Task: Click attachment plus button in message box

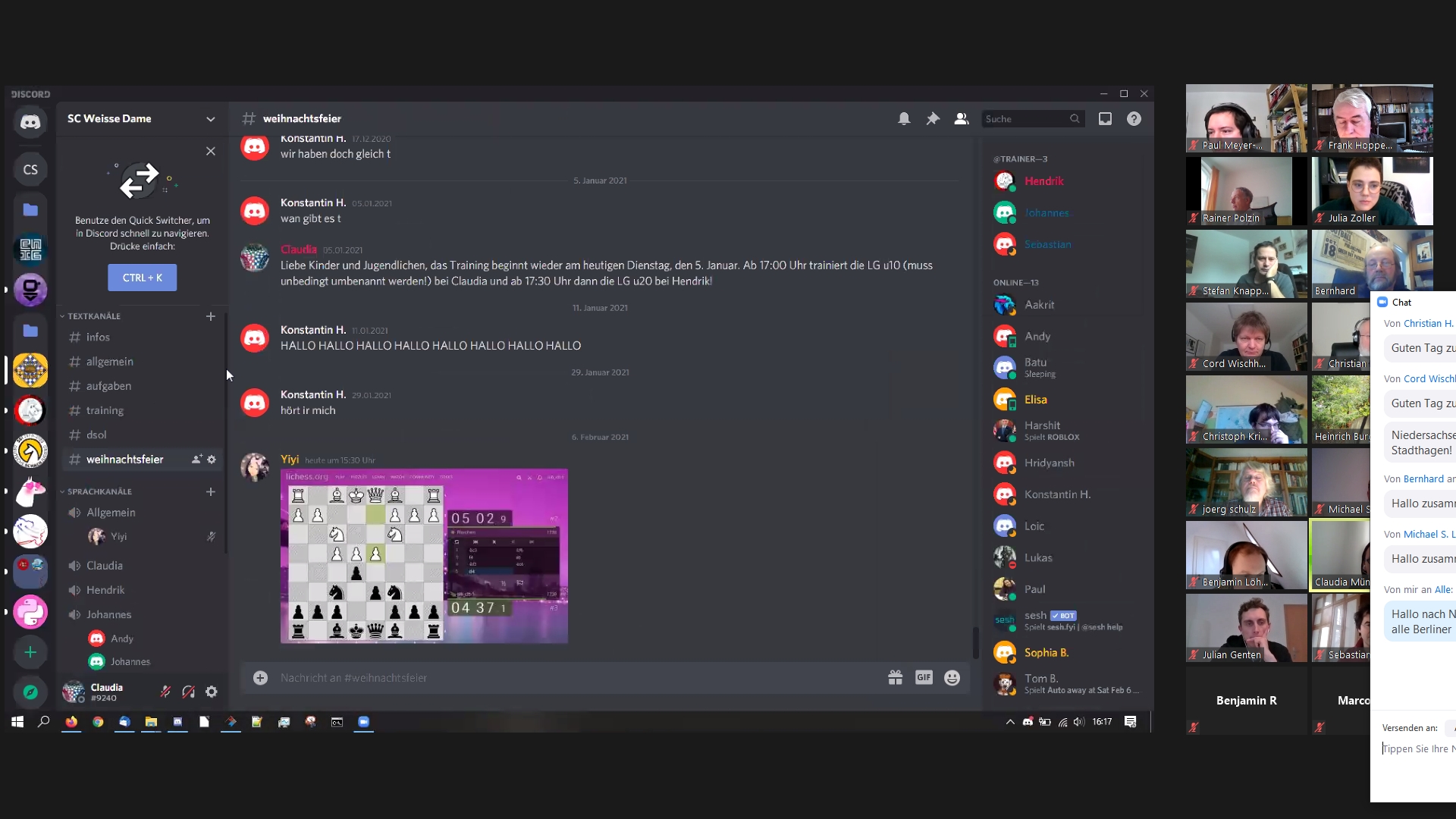Action: point(260,677)
